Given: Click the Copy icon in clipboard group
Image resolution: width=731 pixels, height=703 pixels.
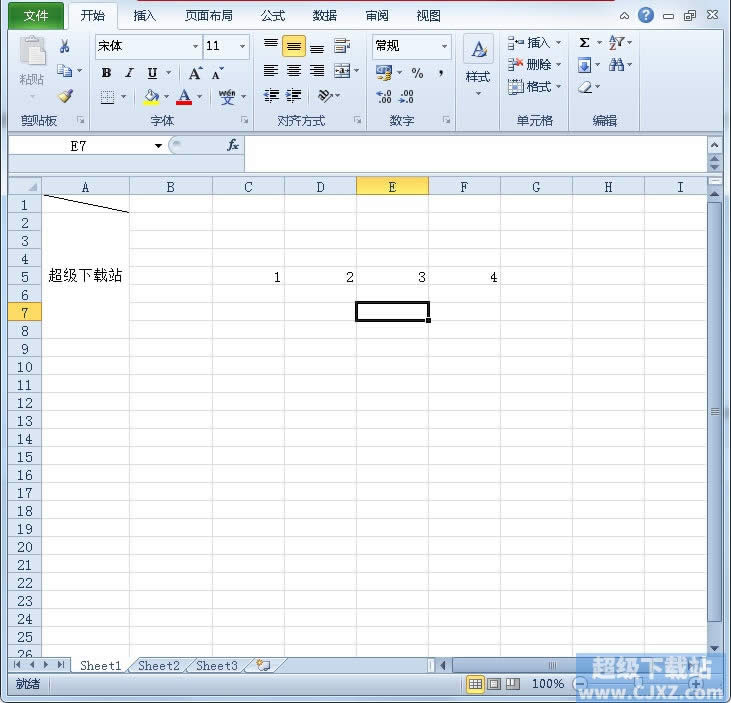Looking at the screenshot, I should 64,71.
